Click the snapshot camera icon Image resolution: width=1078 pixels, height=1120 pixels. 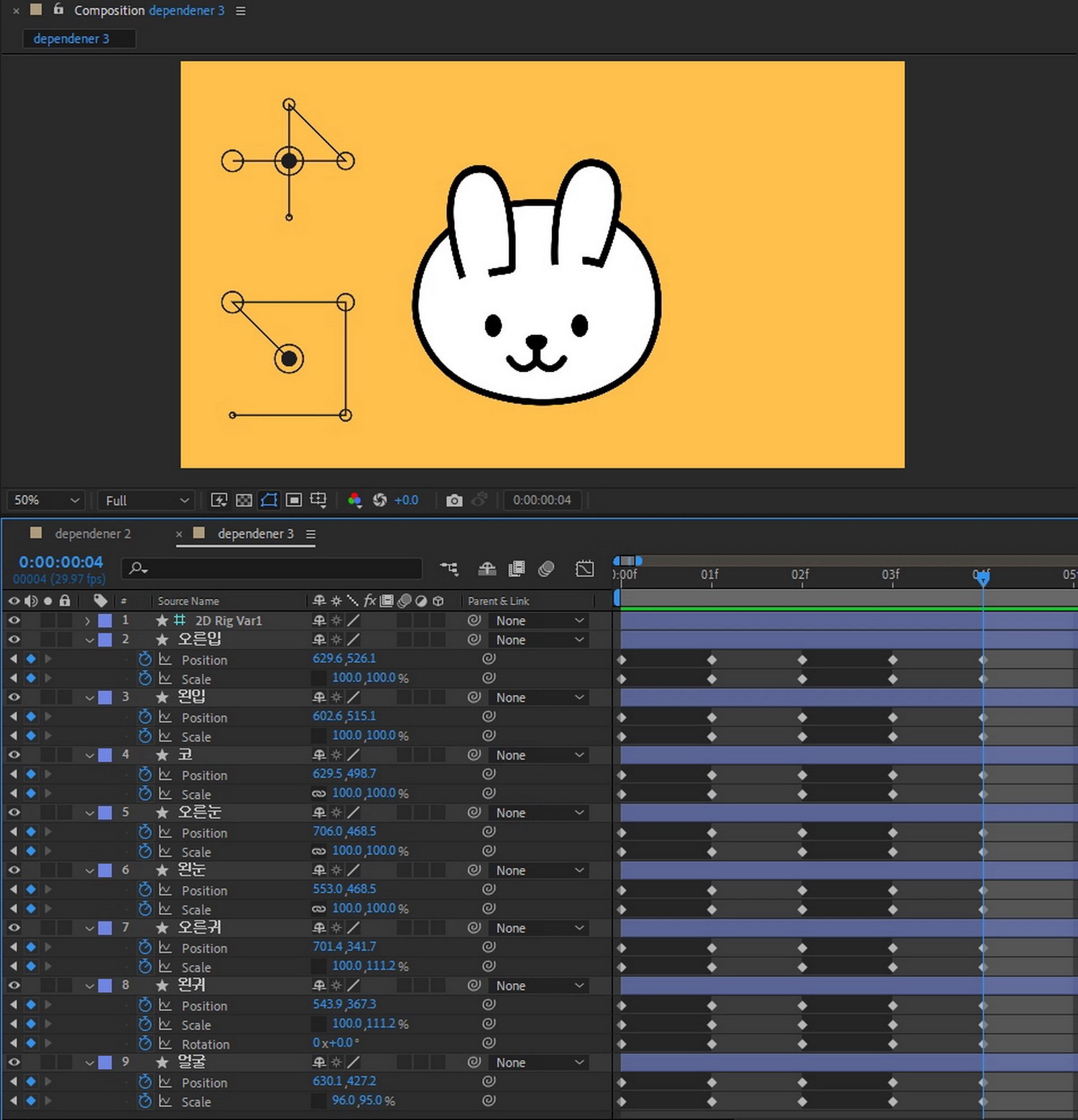(x=453, y=500)
